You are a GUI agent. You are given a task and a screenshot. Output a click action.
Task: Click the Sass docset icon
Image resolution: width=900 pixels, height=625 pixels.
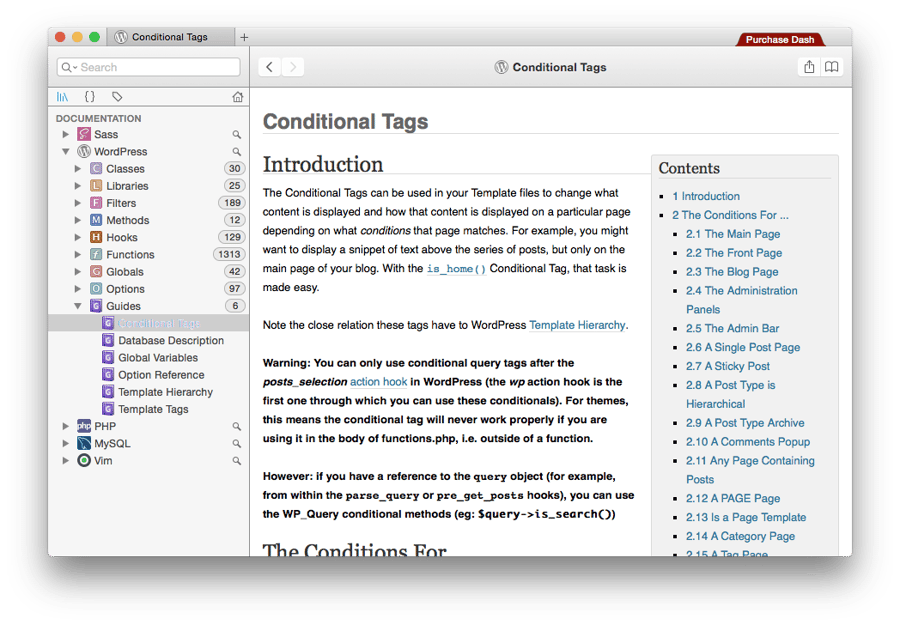tap(84, 134)
